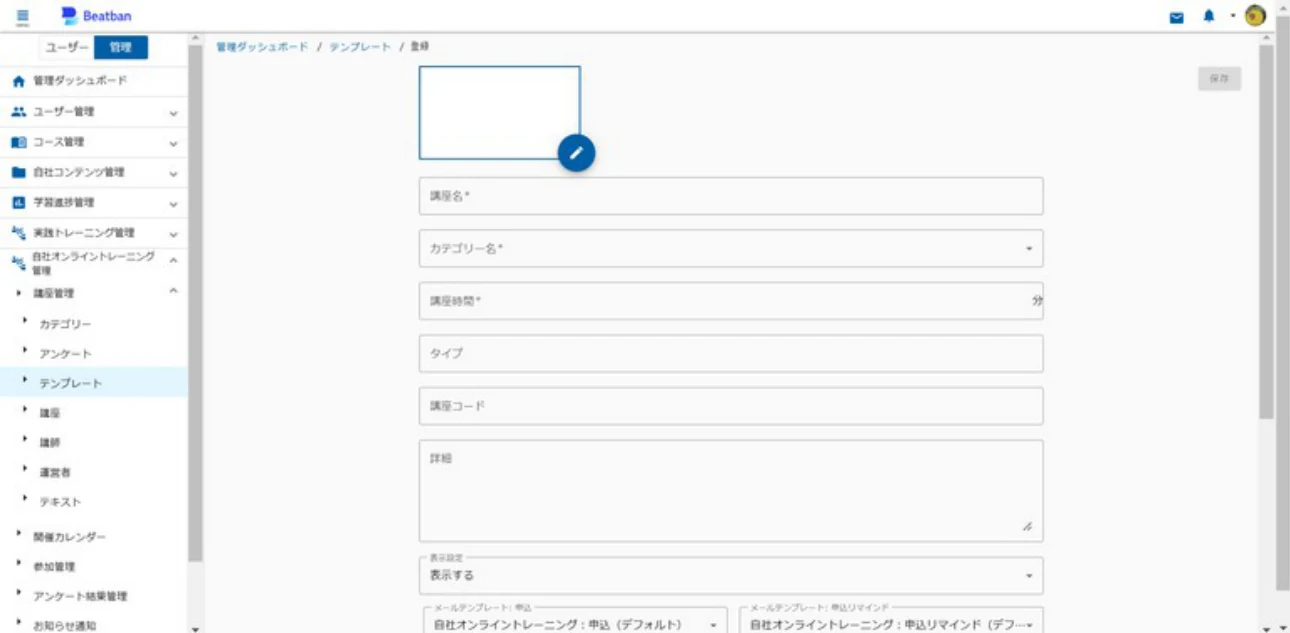Click the main form vertical scrollbar
Screen dimensions: 1290x633
(1266, 232)
